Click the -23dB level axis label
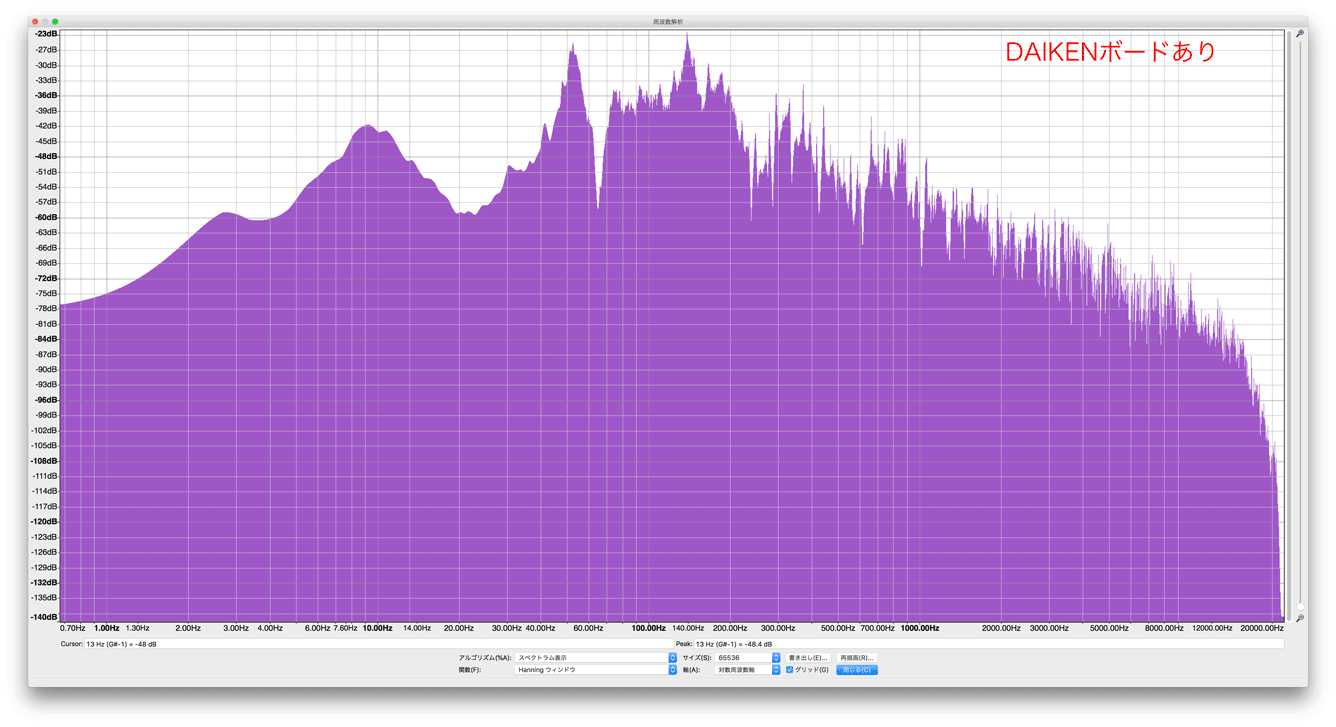 click(46, 34)
